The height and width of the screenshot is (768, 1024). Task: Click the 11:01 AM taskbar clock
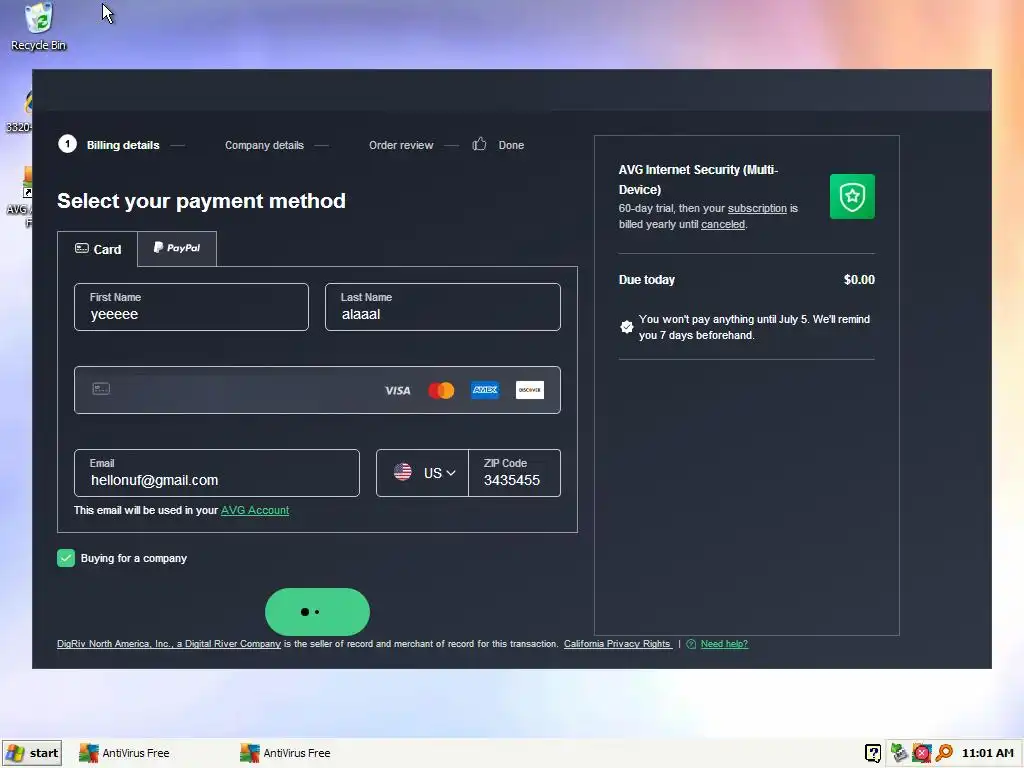point(987,753)
